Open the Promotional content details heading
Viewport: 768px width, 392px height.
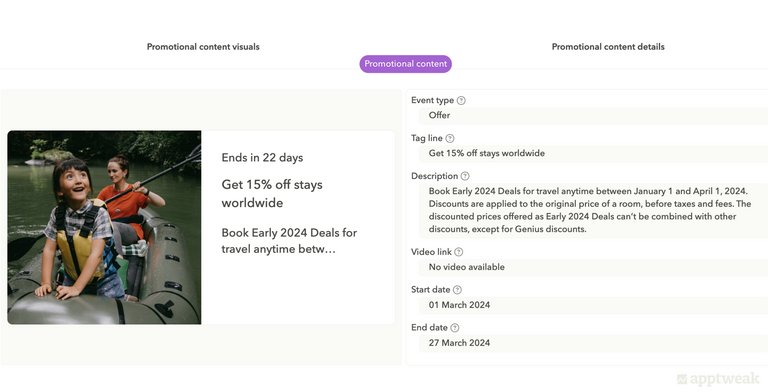coord(608,47)
